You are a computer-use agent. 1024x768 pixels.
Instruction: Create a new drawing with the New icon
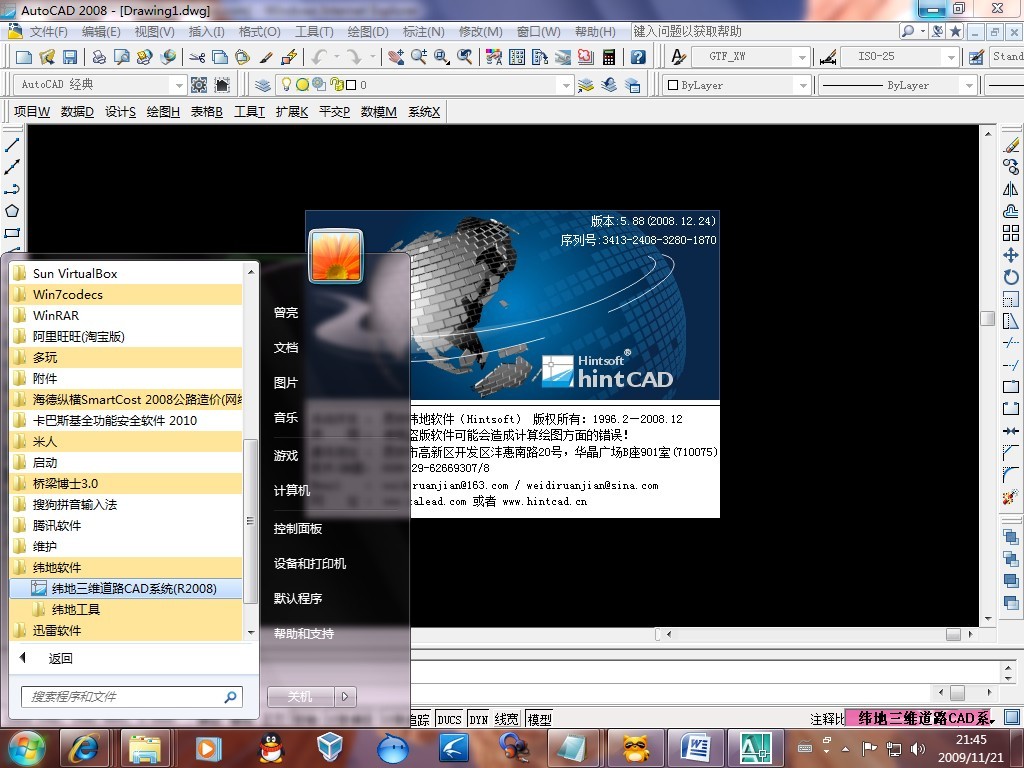(24, 57)
